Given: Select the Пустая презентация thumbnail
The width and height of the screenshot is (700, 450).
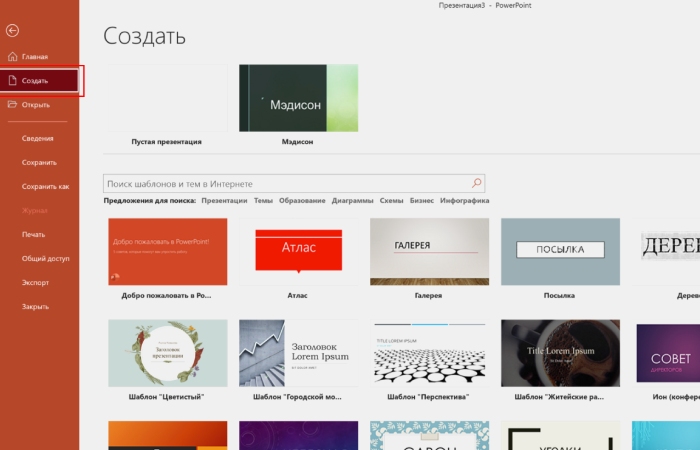Looking at the screenshot, I should [x=167, y=98].
